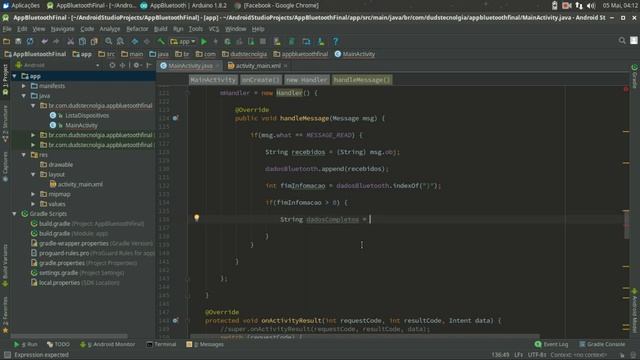The image size is (640, 360).
Task: Click the SDK Manager icon
Action: [x=321, y=41]
